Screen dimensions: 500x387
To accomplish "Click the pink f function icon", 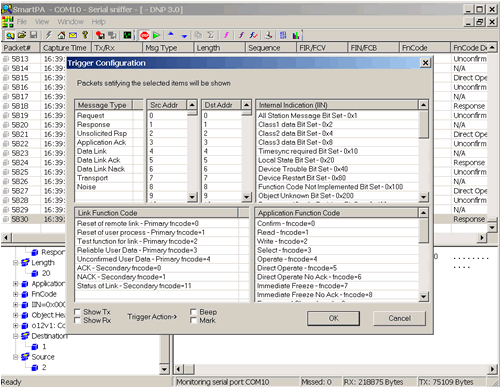I will coord(226,35).
